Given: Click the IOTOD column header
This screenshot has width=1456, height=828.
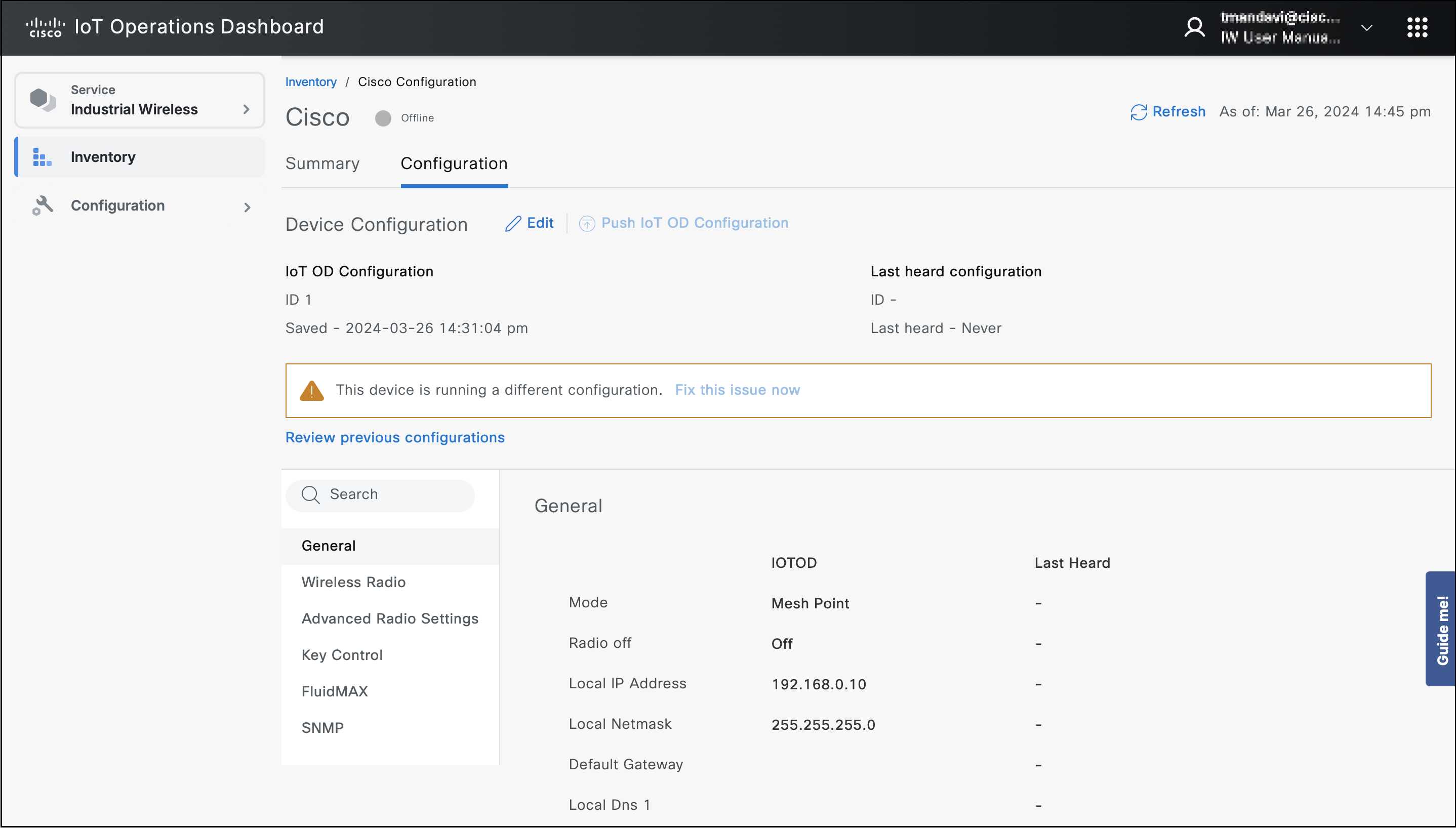Looking at the screenshot, I should [x=793, y=563].
